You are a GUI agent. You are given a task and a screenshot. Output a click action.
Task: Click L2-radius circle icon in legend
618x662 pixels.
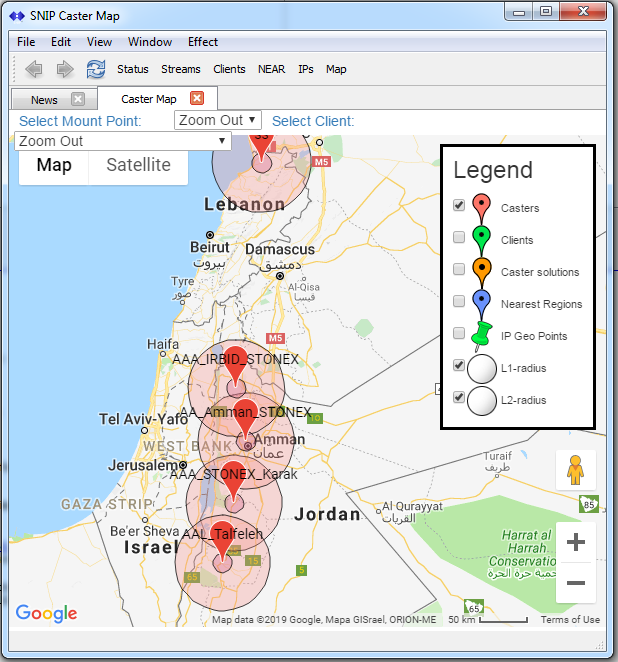click(x=482, y=401)
